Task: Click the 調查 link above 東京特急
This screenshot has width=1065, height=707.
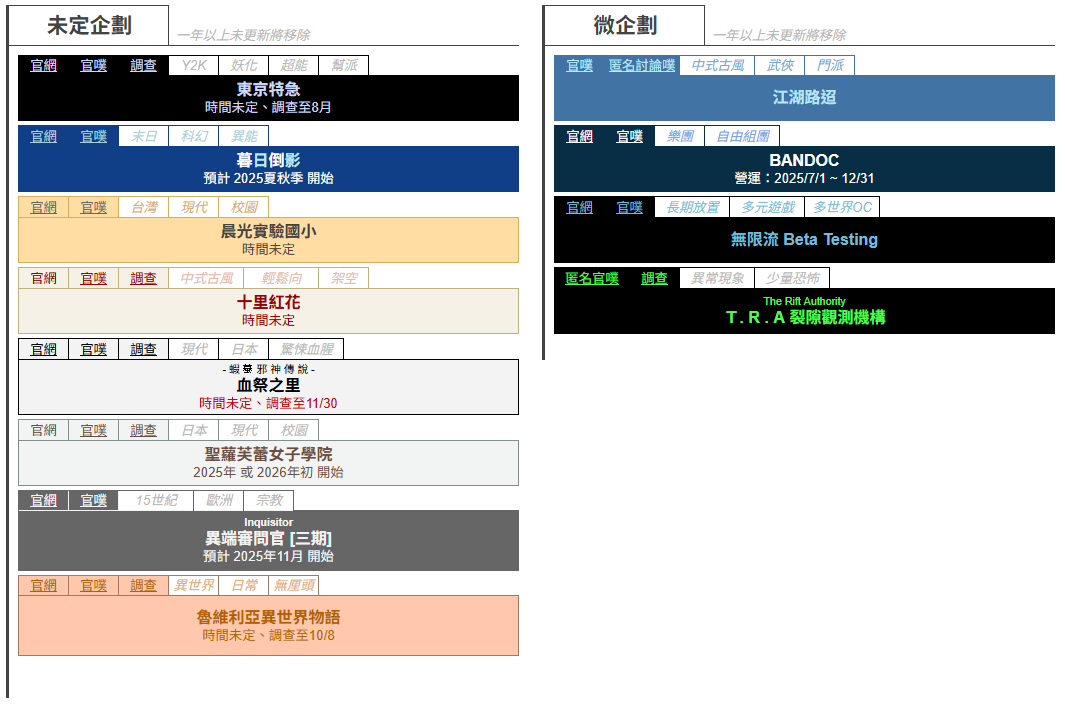Action: tap(143, 66)
